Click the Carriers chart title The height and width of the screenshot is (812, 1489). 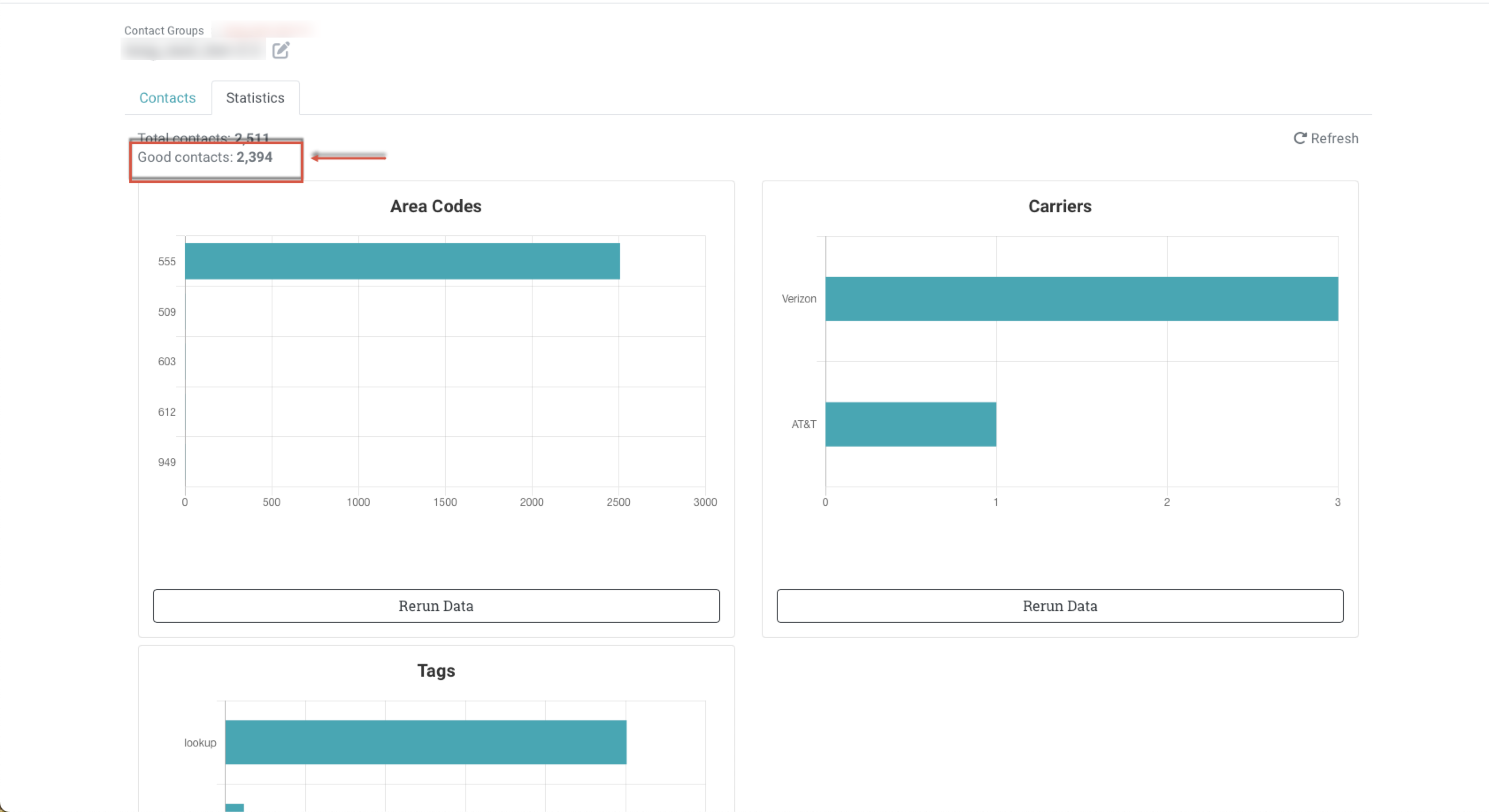click(1059, 207)
